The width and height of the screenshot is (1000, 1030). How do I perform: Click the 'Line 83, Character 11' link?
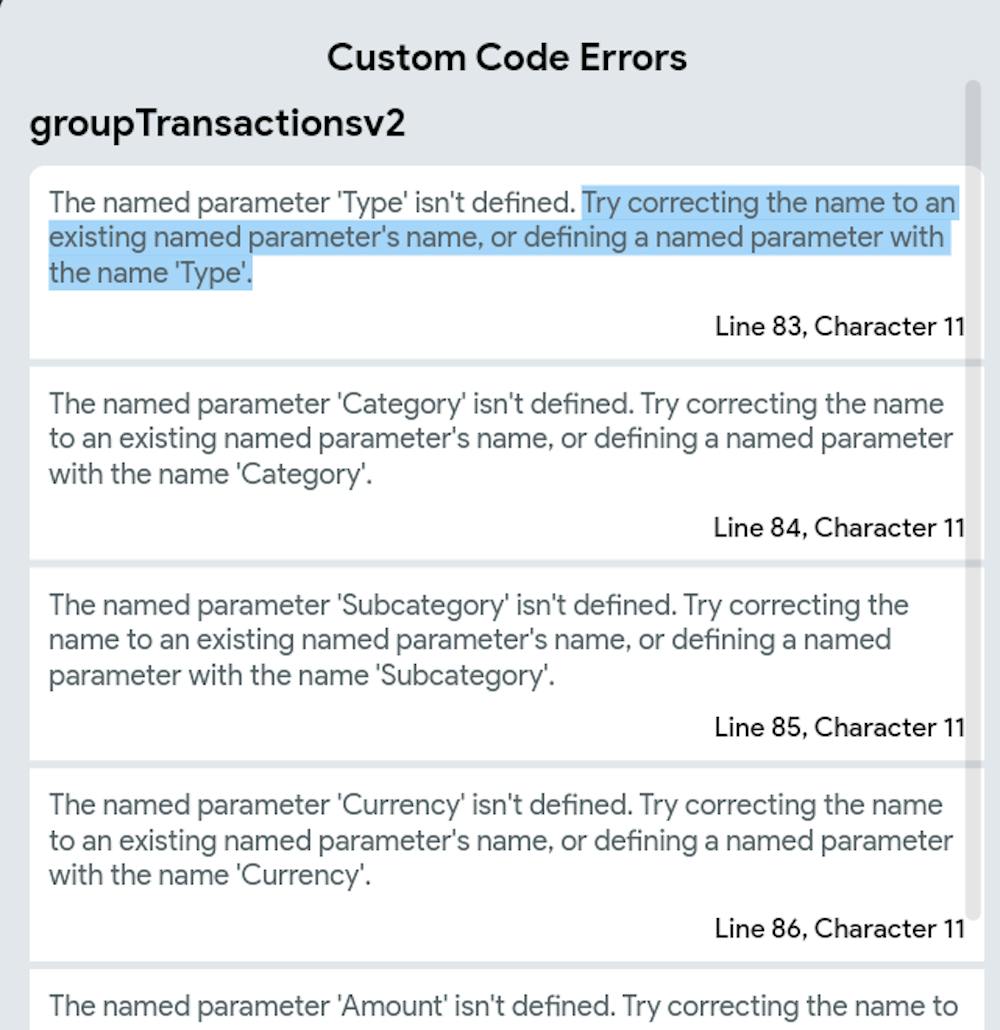pyautogui.click(x=838, y=326)
